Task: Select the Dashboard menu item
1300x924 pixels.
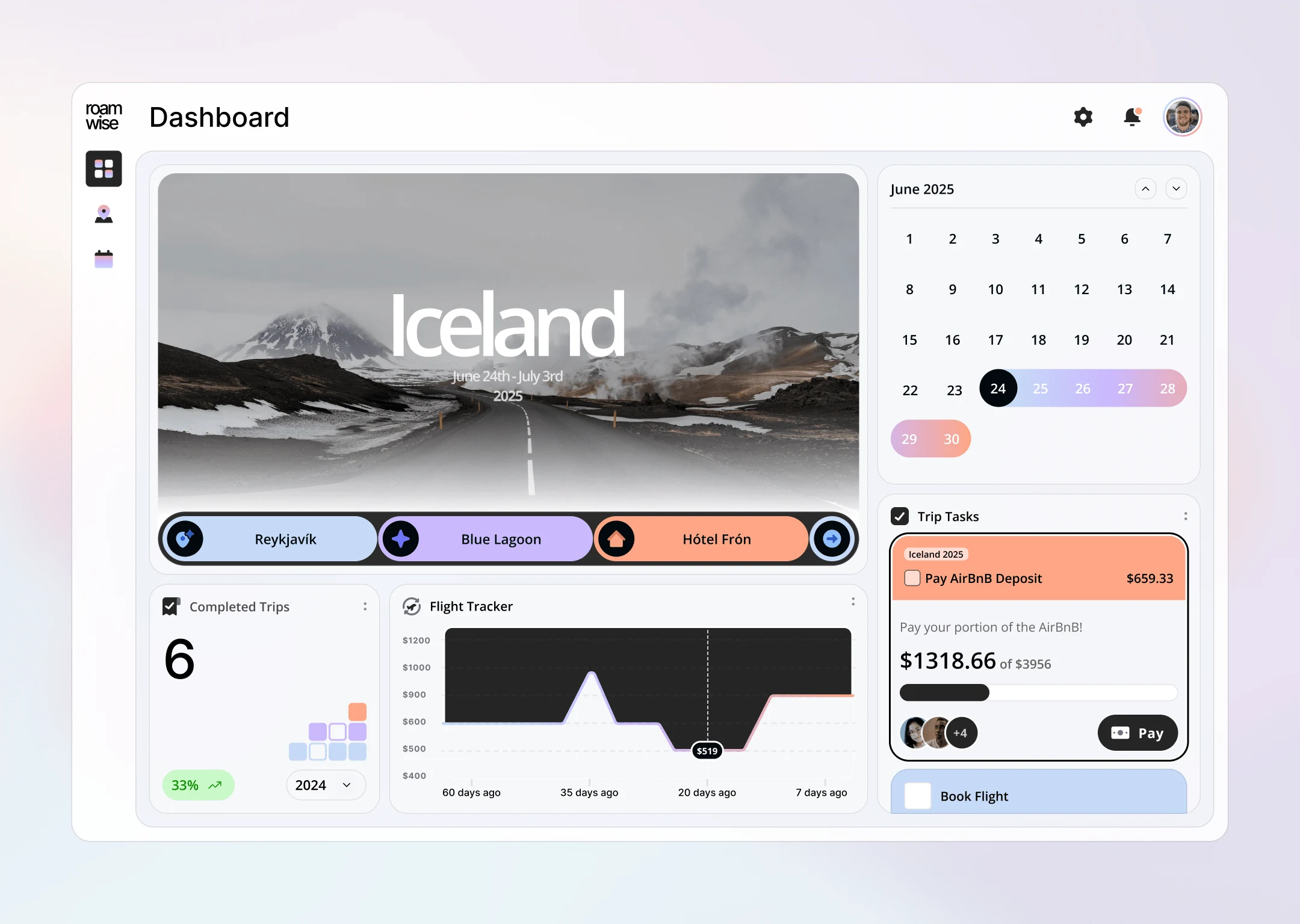Action: [x=104, y=168]
